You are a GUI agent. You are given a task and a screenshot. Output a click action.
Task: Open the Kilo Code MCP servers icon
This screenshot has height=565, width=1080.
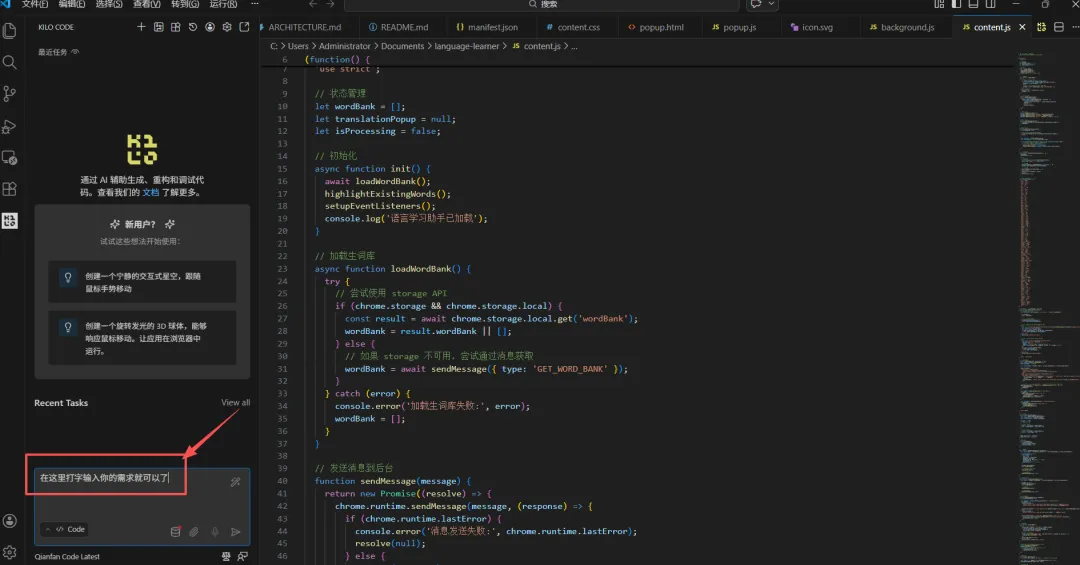[x=158, y=27]
